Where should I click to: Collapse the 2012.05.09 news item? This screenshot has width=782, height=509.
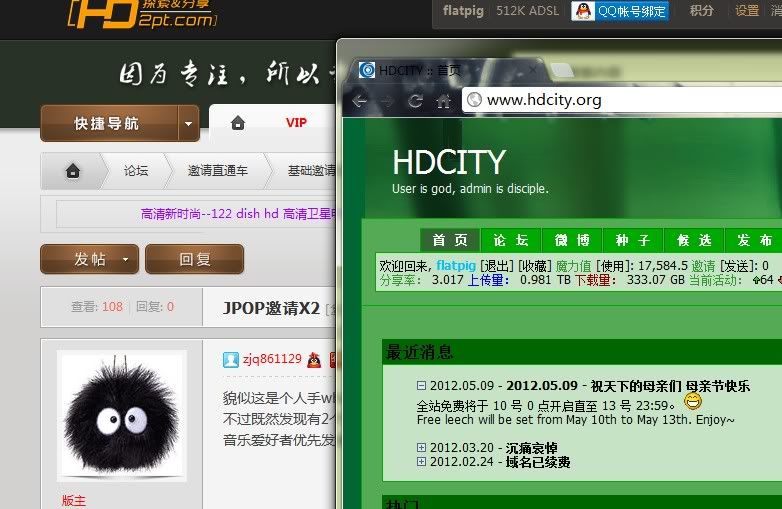pos(421,386)
